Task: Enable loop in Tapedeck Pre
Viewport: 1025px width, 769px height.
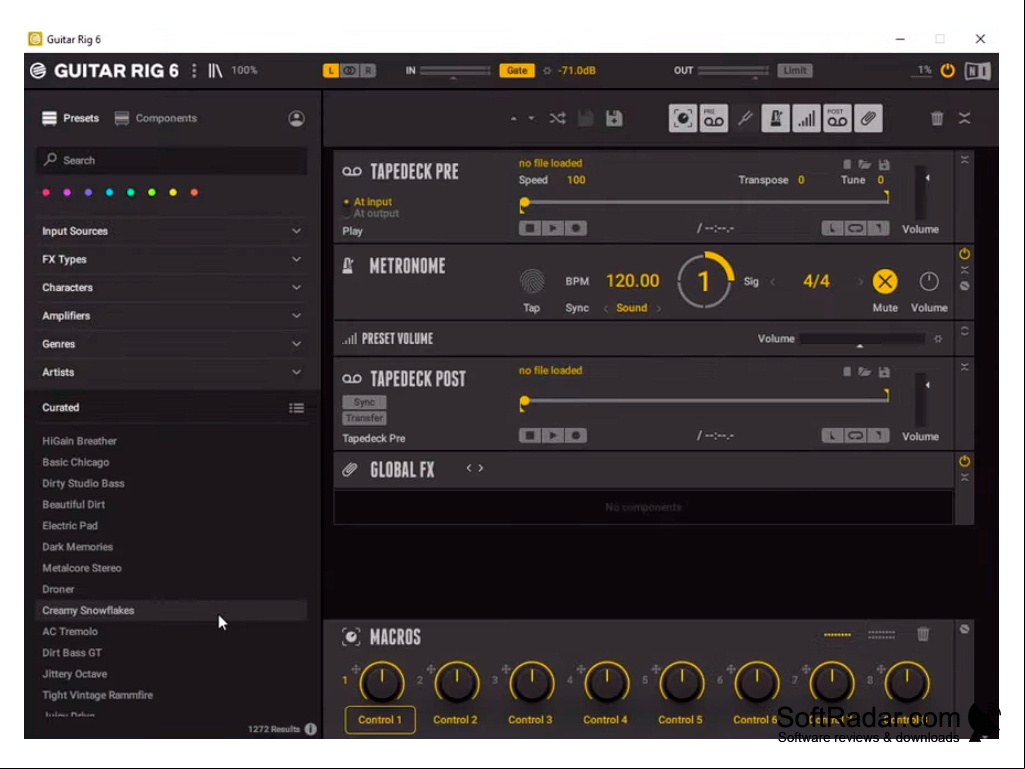Action: point(854,228)
